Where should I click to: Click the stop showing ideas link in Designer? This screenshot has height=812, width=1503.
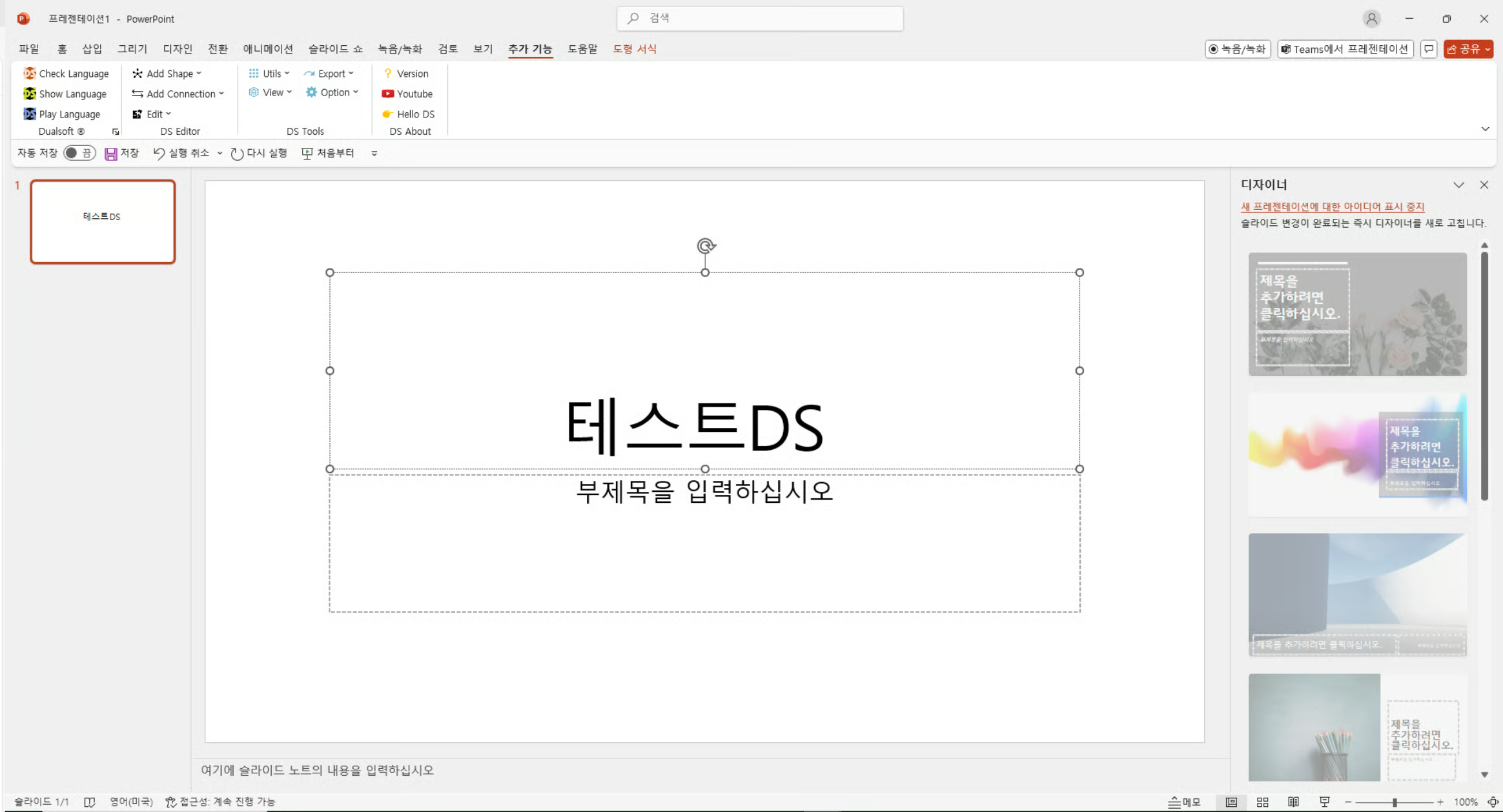[x=1332, y=207]
